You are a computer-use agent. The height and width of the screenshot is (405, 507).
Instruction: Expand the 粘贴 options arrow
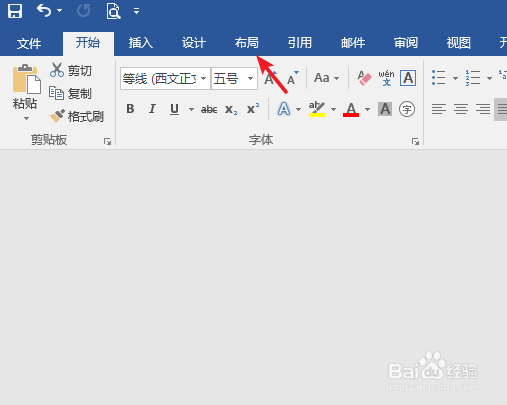26,118
